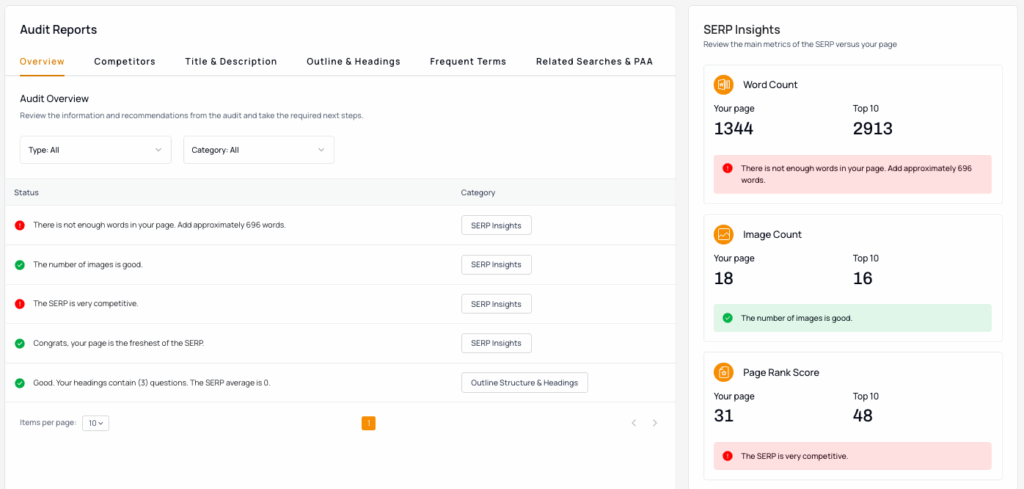The image size is (1024, 489).
Task: Click the Page Rank Score card title
Action: click(x=781, y=373)
